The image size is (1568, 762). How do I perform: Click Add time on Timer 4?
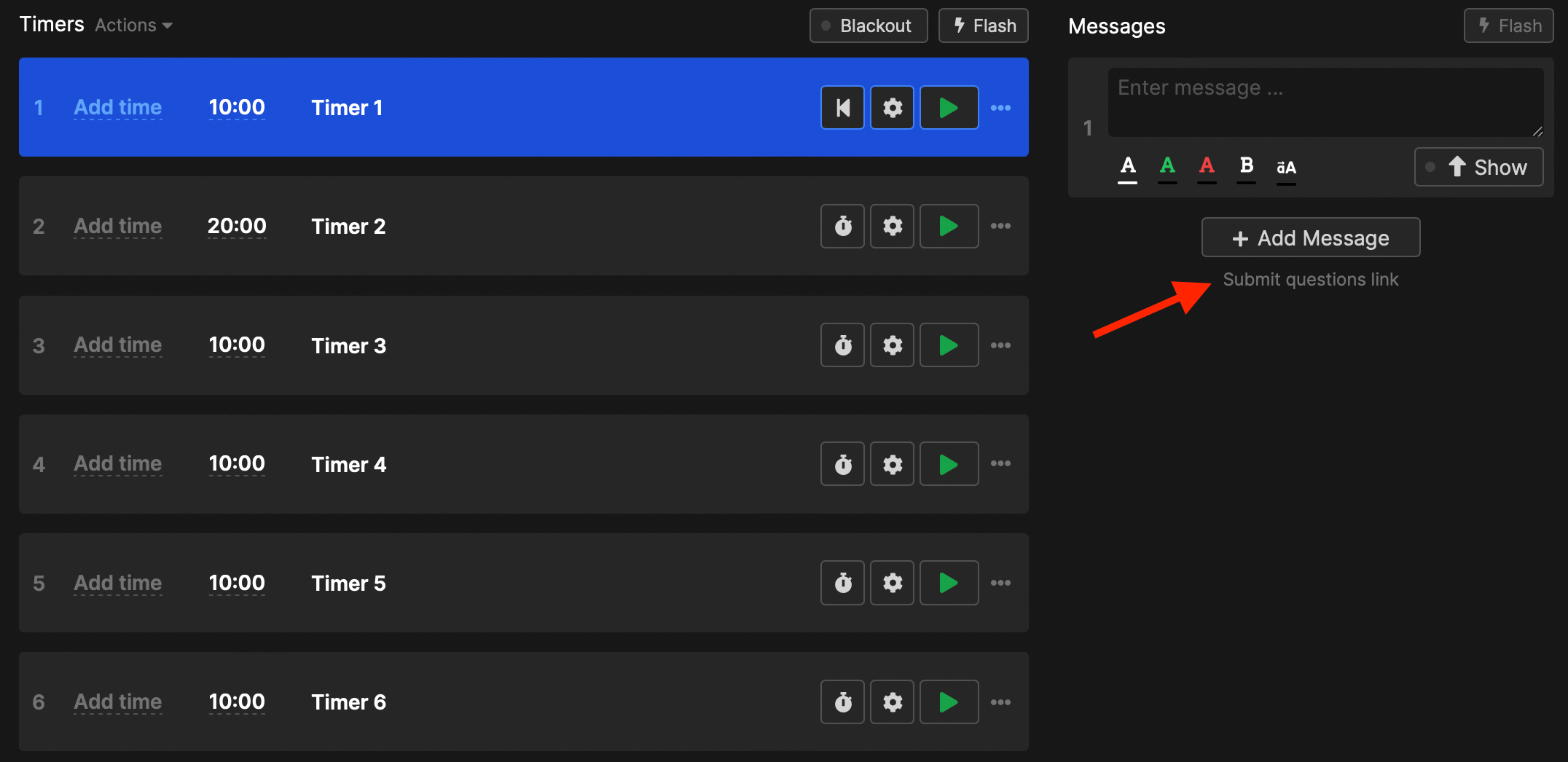point(117,463)
